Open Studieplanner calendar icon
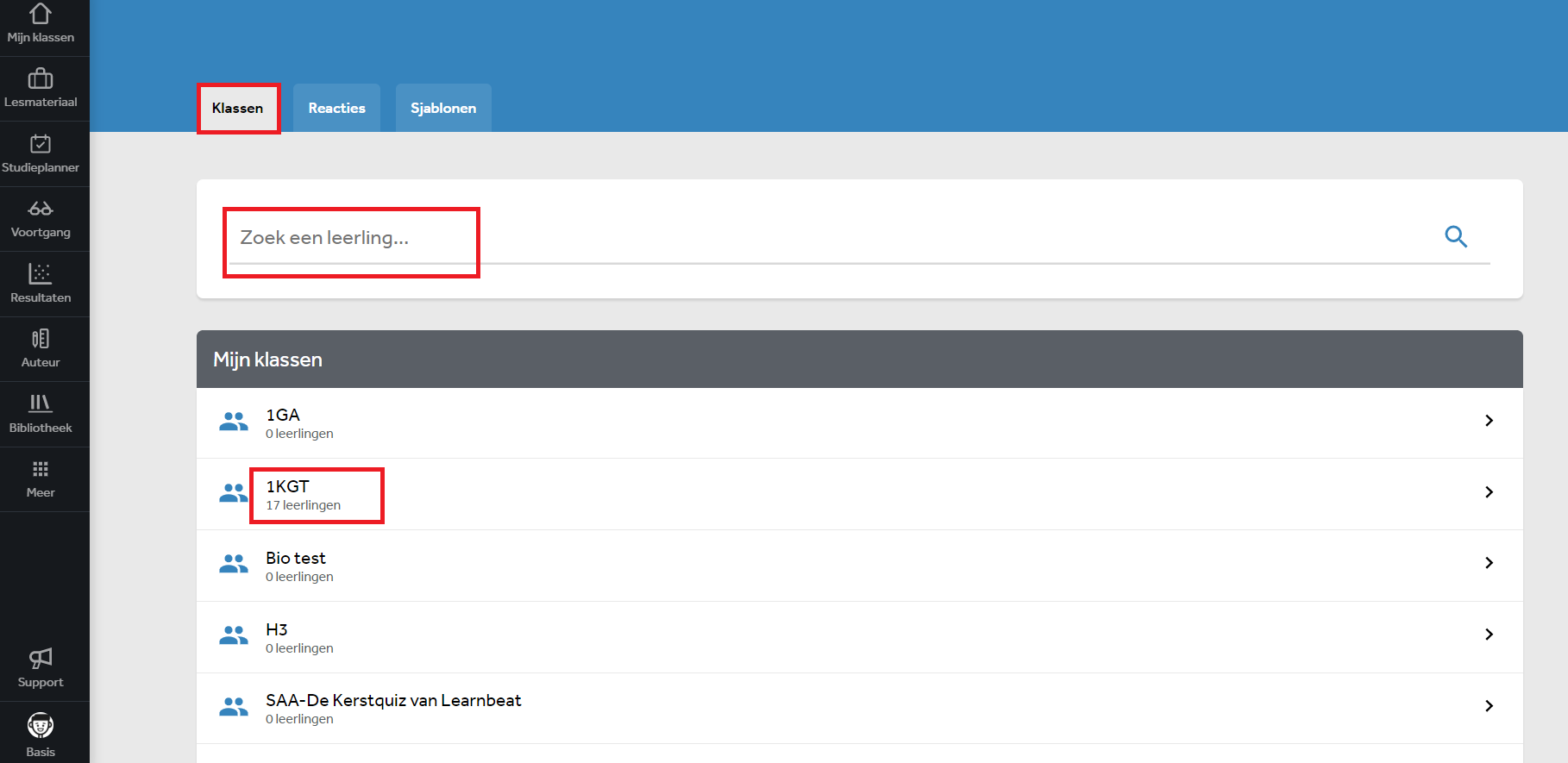The width and height of the screenshot is (1568, 763). pos(41,143)
